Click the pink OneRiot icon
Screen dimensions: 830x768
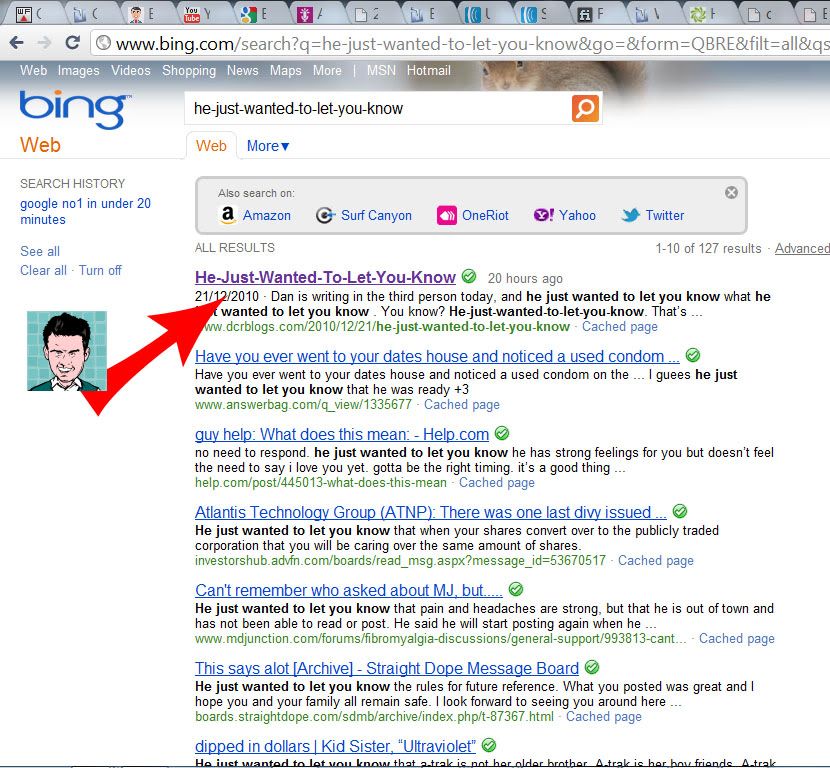446,215
